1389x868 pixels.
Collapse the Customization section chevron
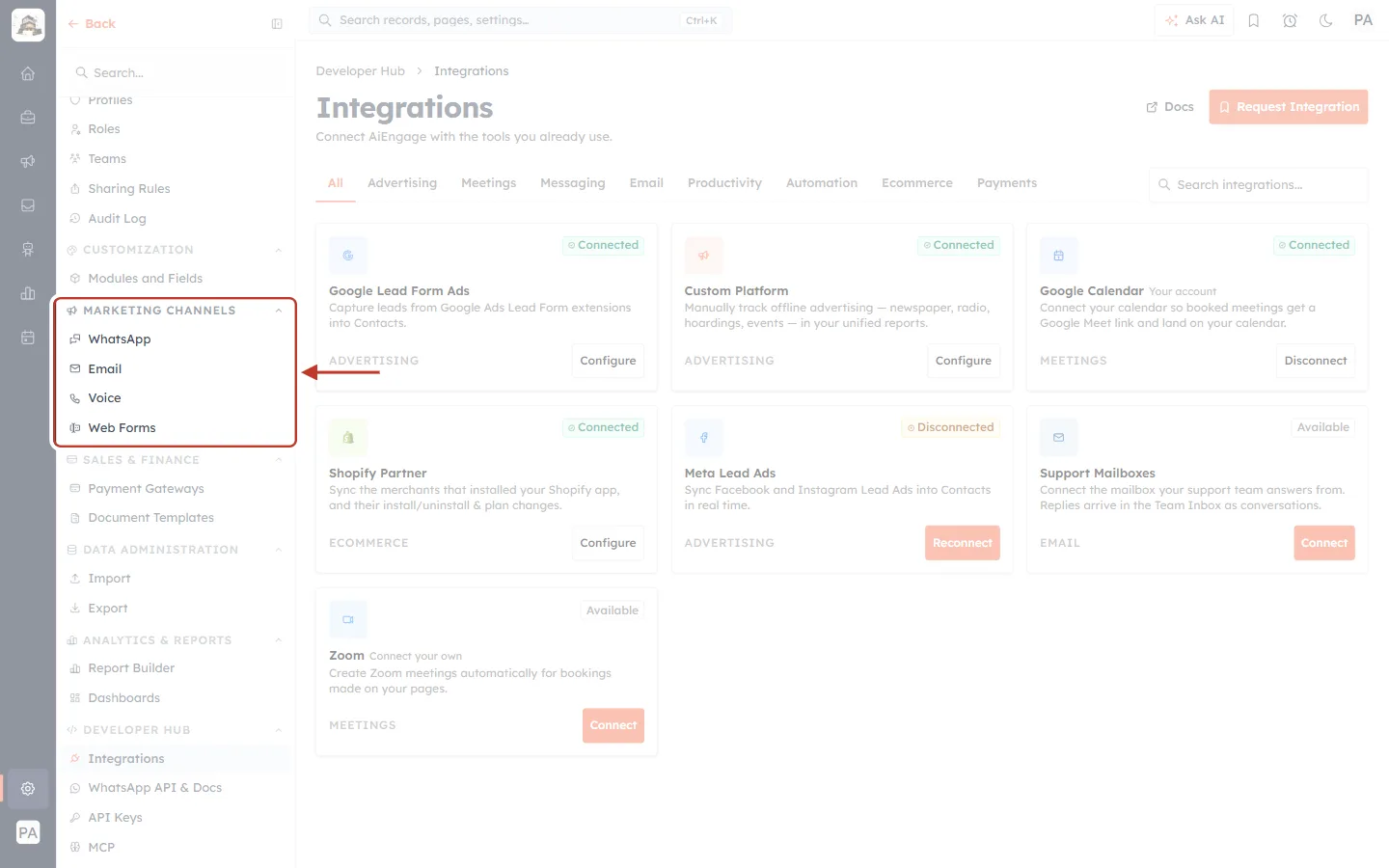[279, 250]
